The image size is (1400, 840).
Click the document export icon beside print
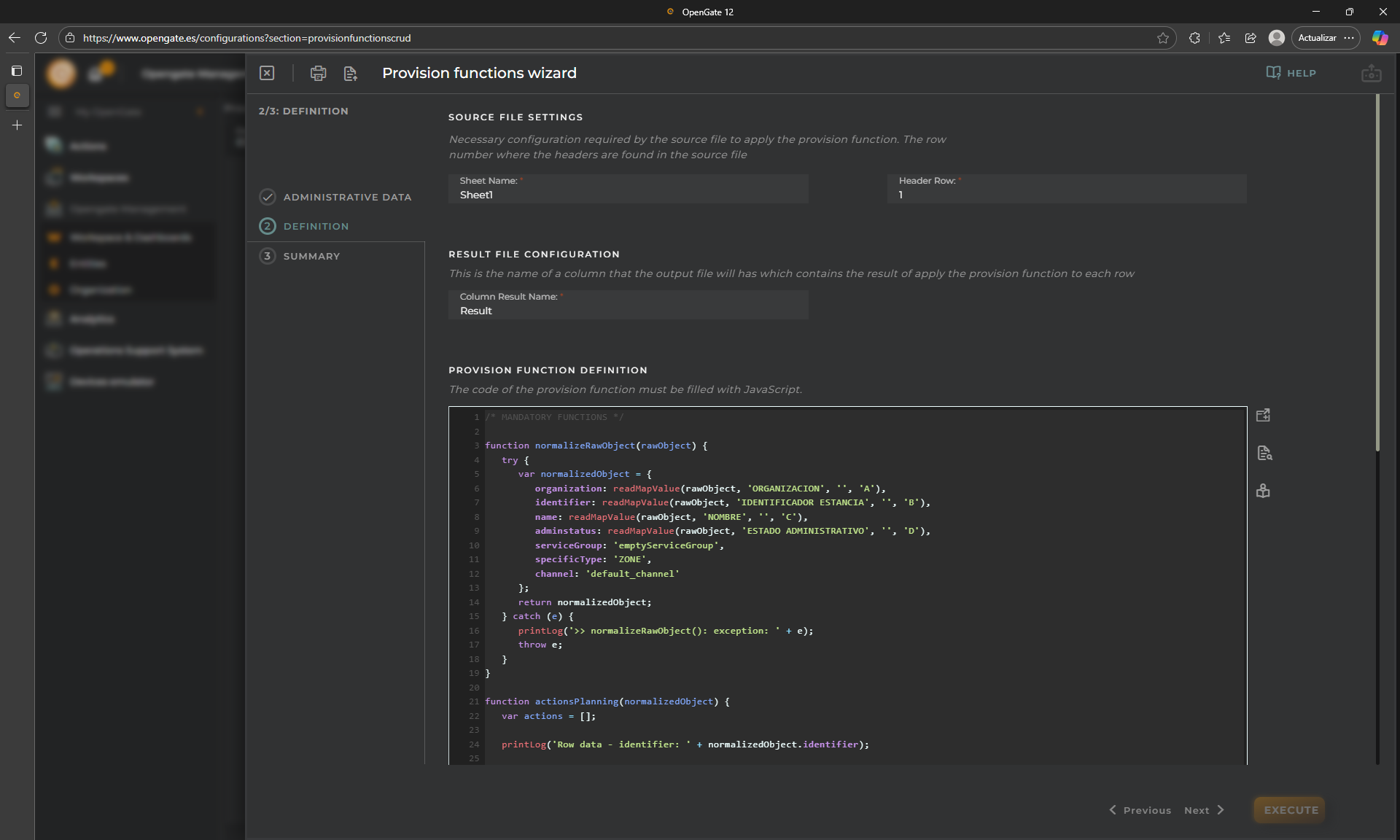[351, 73]
